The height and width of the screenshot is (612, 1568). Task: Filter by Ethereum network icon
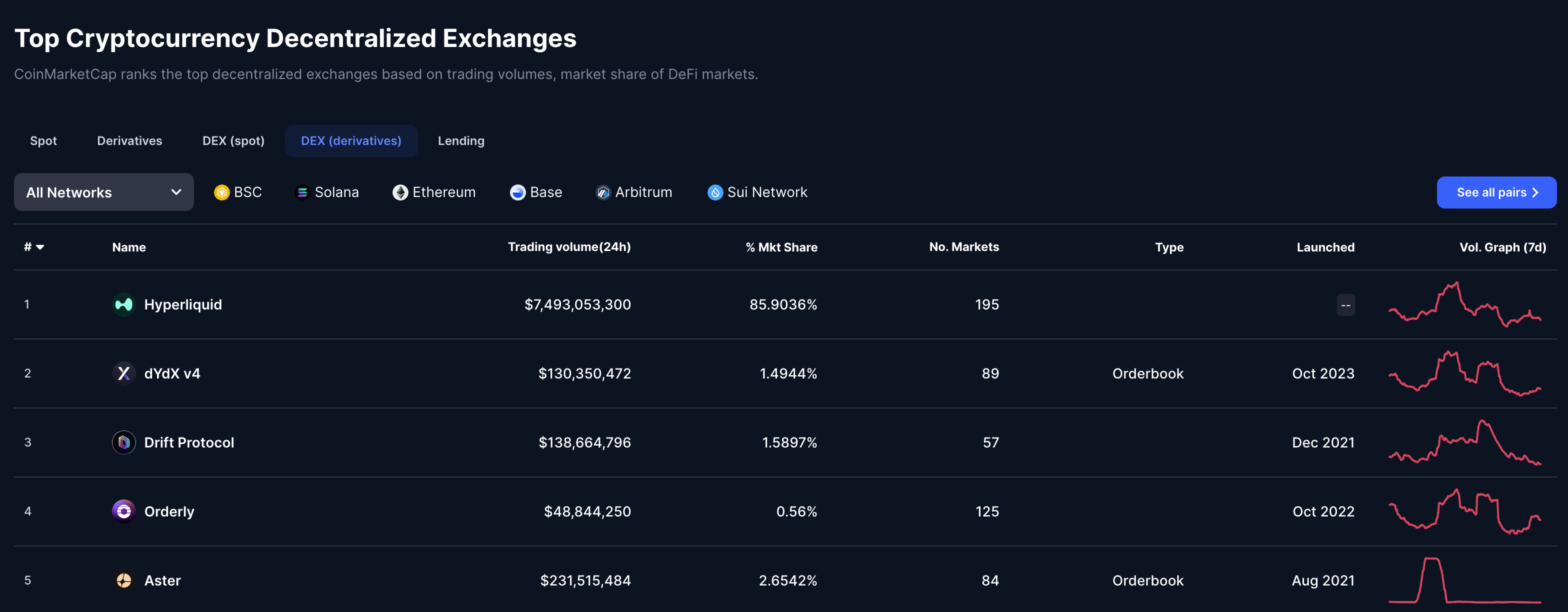coord(400,192)
